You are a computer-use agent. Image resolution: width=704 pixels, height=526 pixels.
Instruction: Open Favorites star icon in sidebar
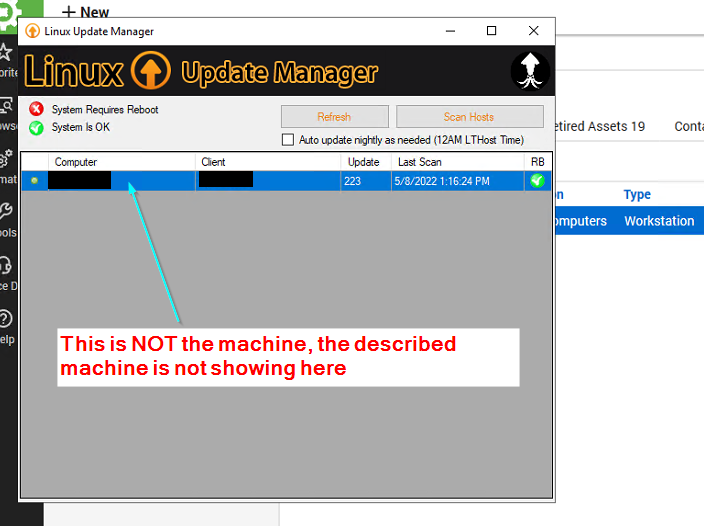[5, 52]
